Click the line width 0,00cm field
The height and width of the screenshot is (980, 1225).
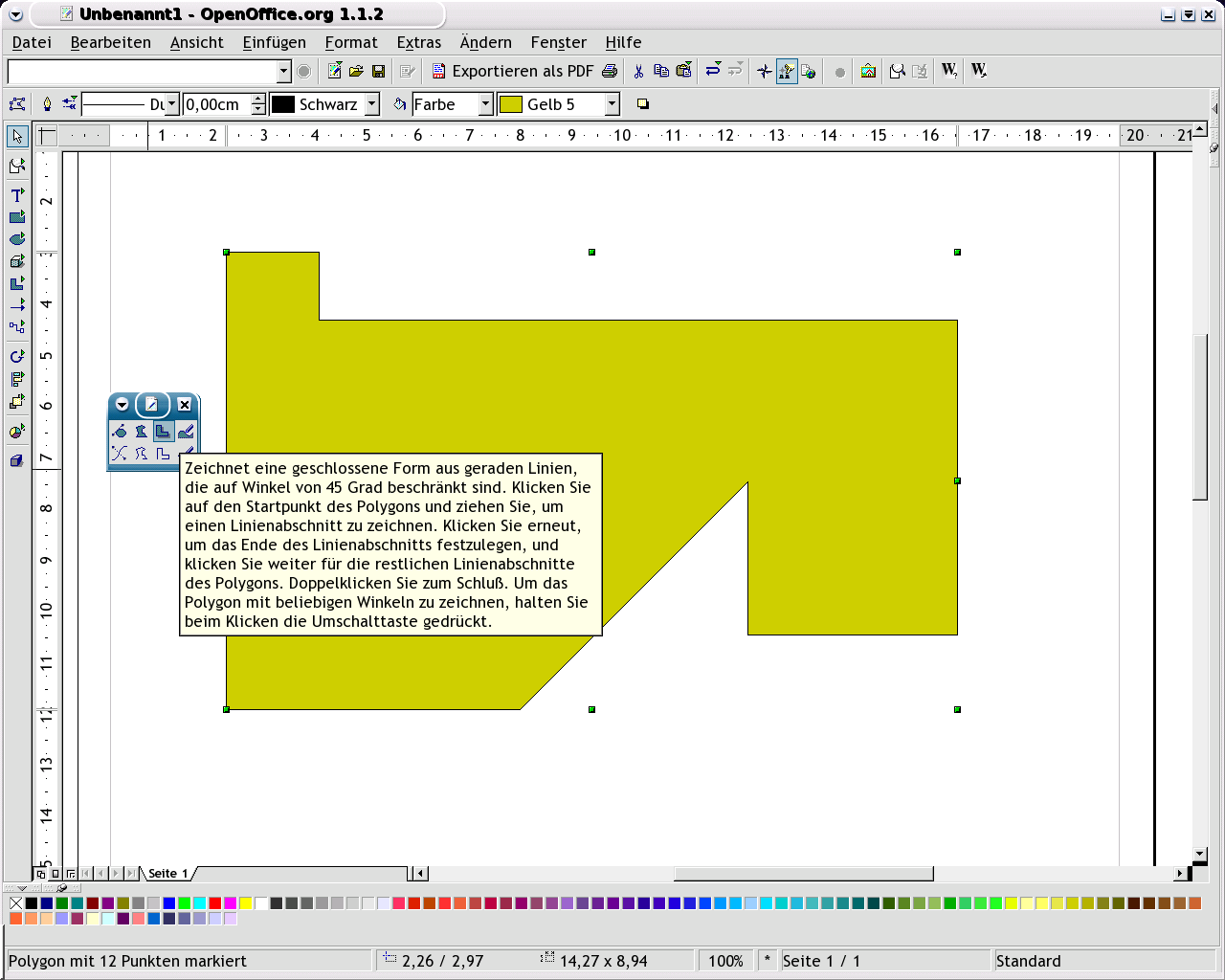(216, 104)
